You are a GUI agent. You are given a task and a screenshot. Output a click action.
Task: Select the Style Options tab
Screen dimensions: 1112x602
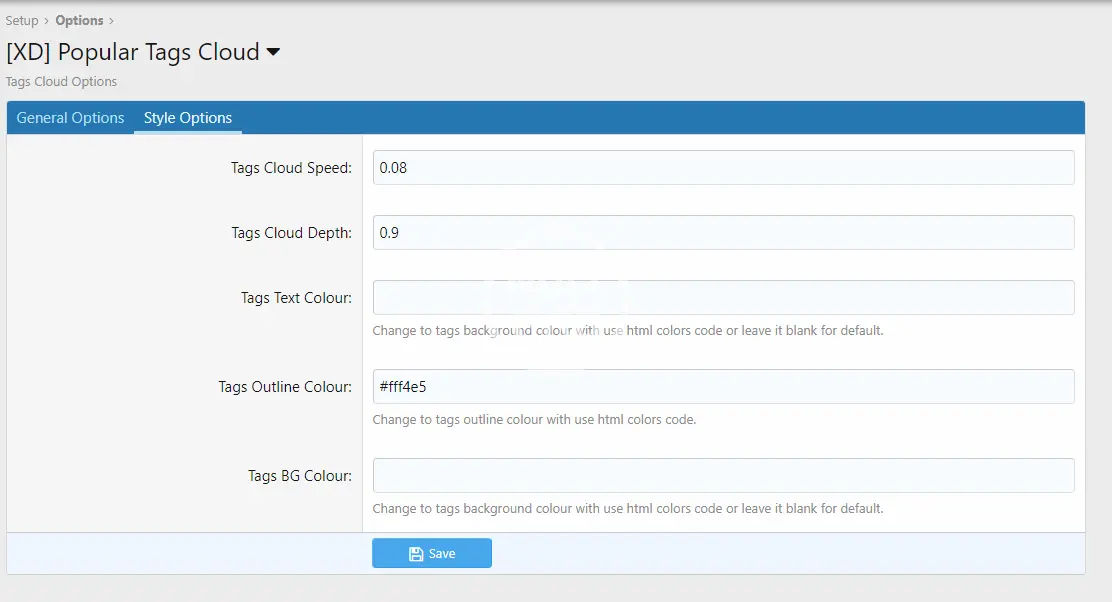(x=188, y=118)
